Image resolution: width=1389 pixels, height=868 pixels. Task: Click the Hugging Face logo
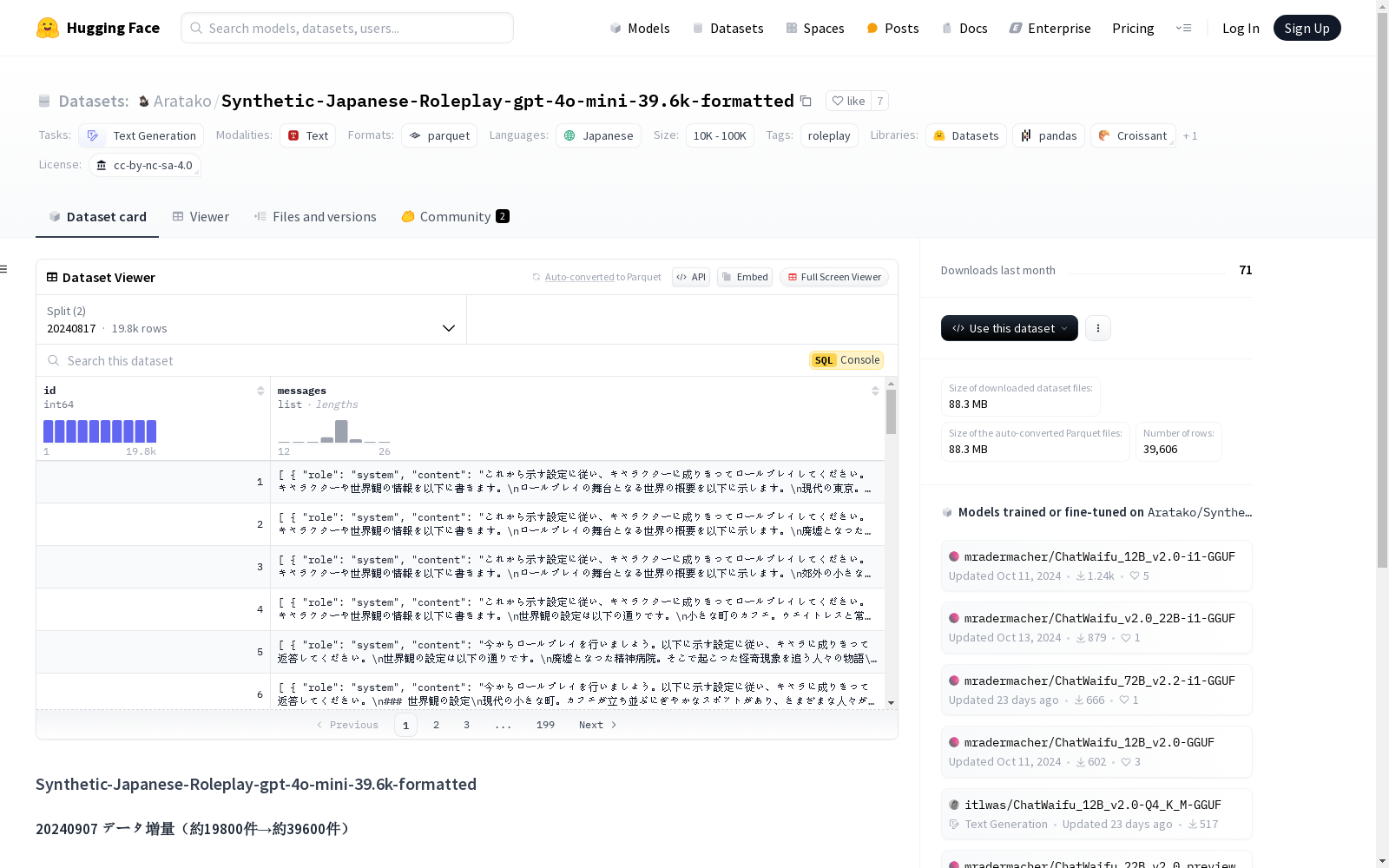pyautogui.click(x=98, y=28)
